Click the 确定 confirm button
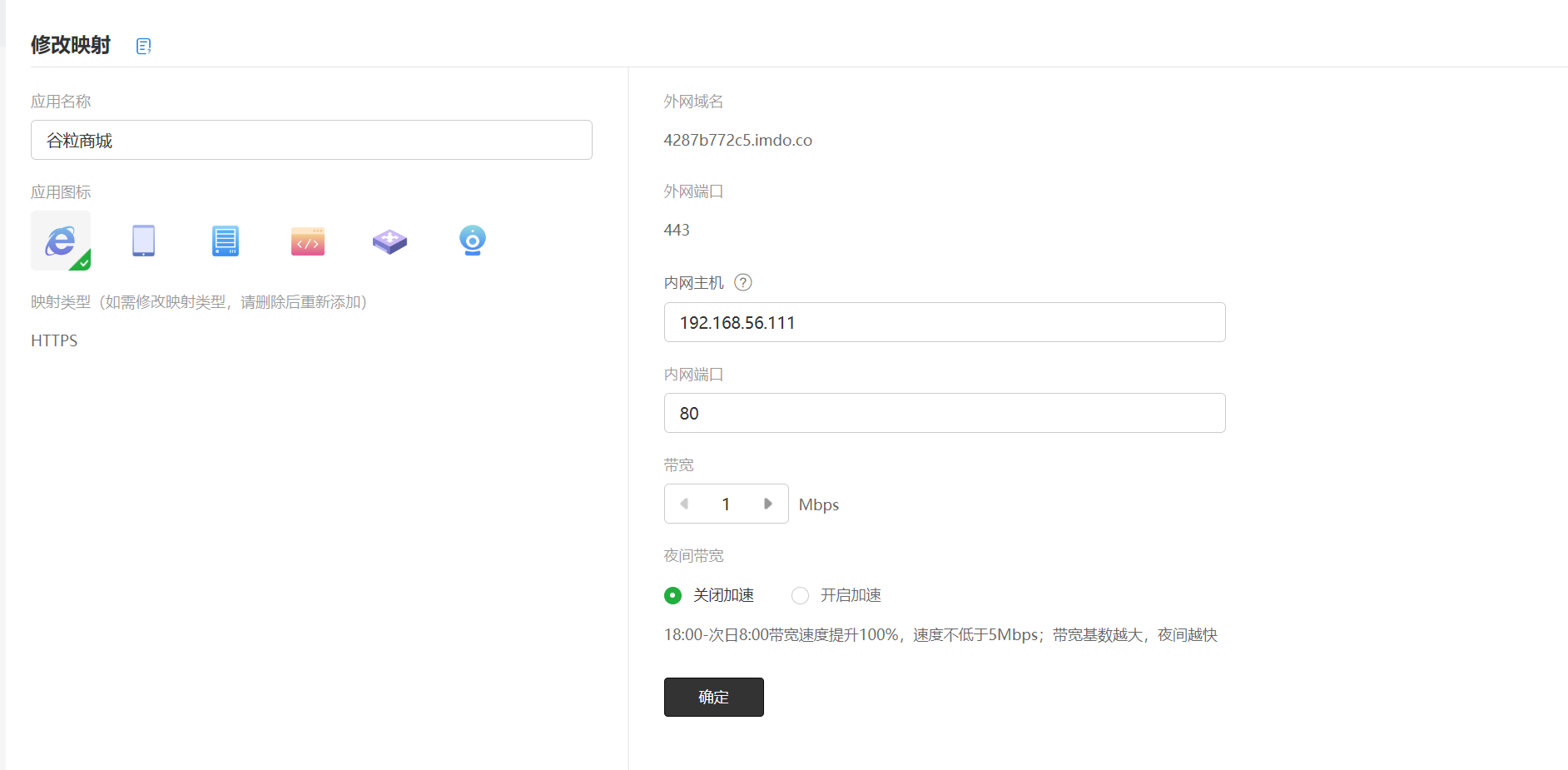The width and height of the screenshot is (1568, 770). (714, 697)
